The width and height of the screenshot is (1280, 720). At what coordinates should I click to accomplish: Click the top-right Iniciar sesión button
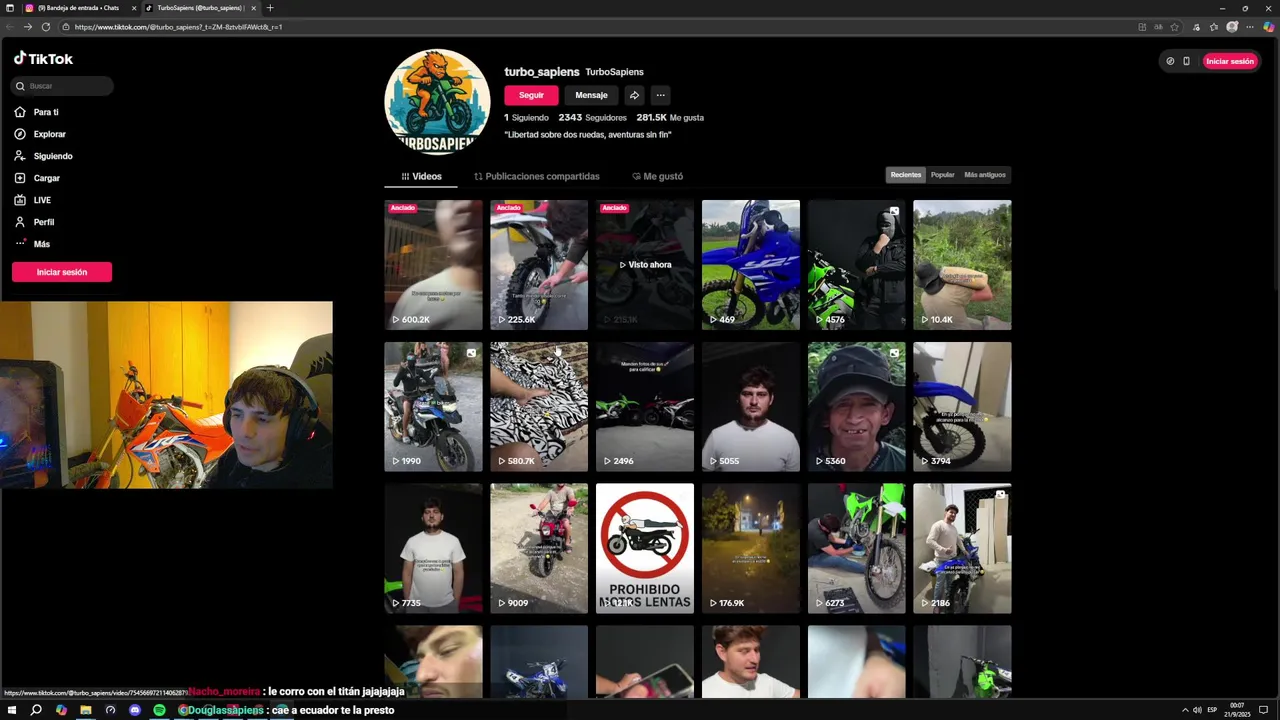click(1230, 61)
